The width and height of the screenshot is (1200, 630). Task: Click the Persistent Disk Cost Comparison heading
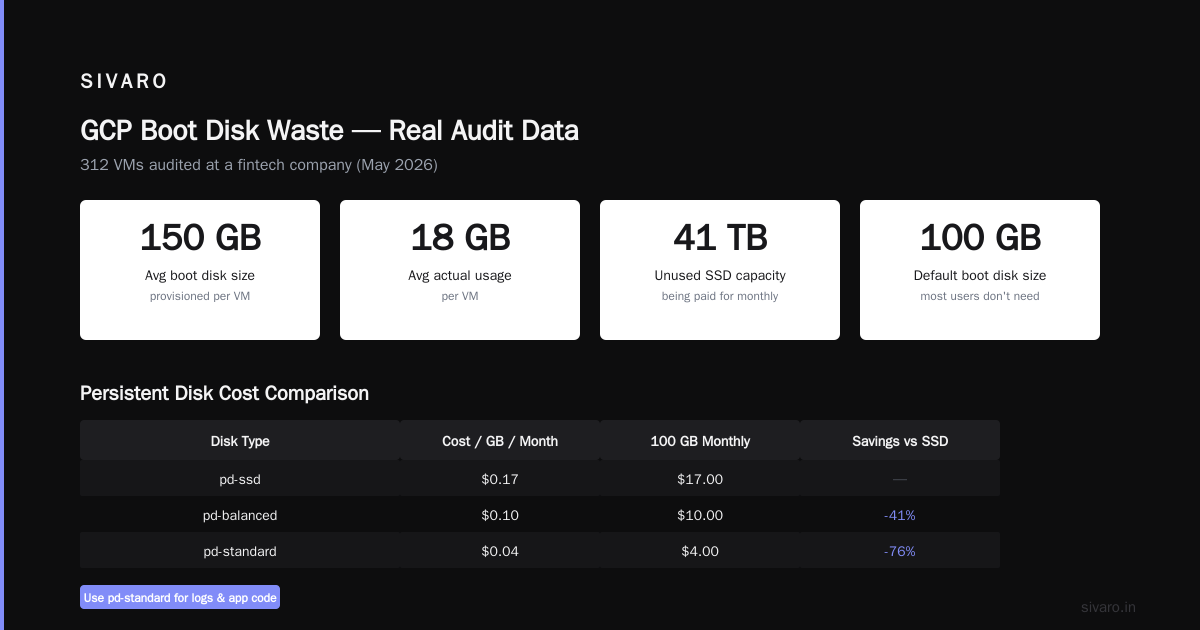click(224, 393)
